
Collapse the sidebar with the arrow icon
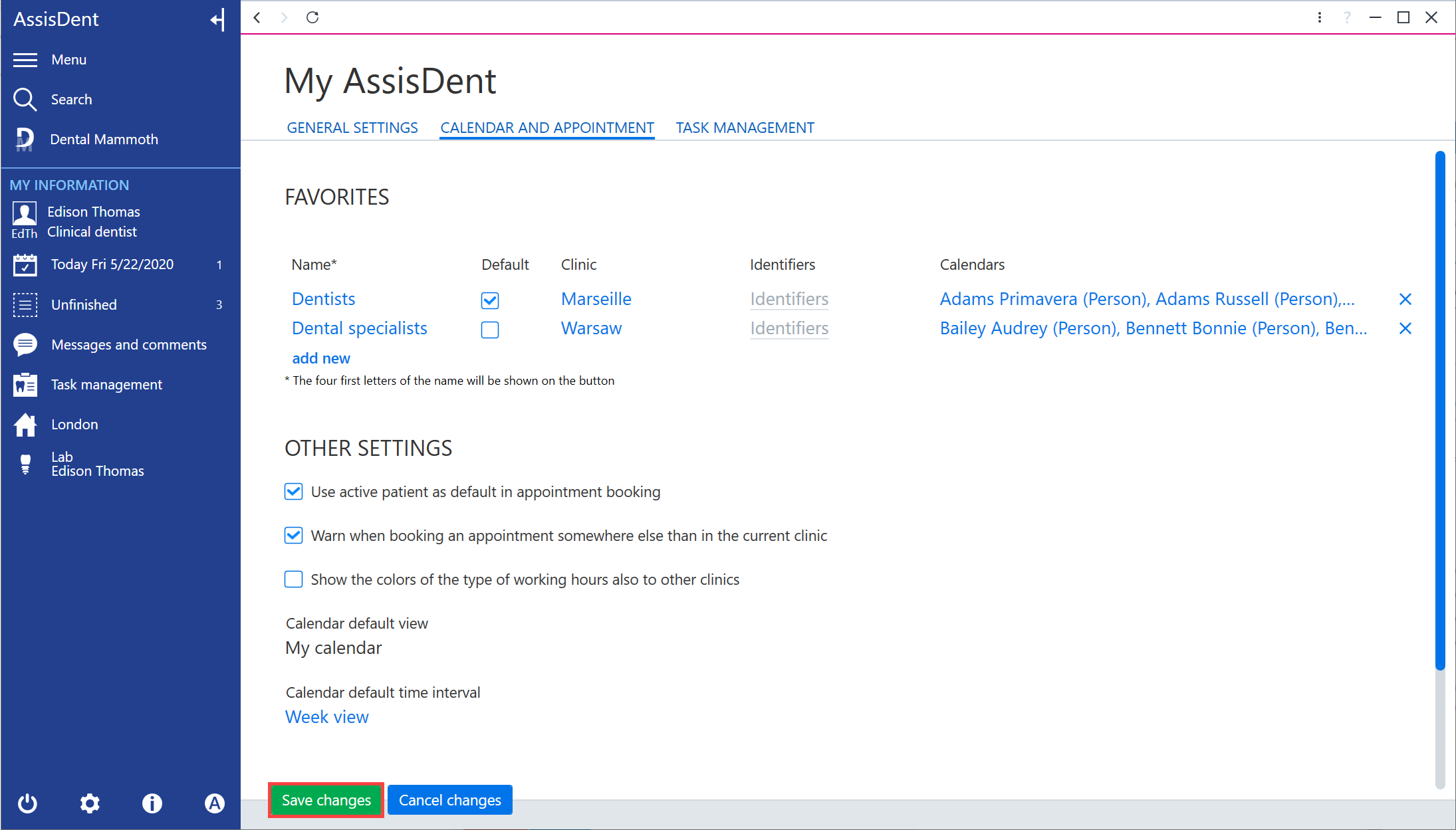(217, 19)
